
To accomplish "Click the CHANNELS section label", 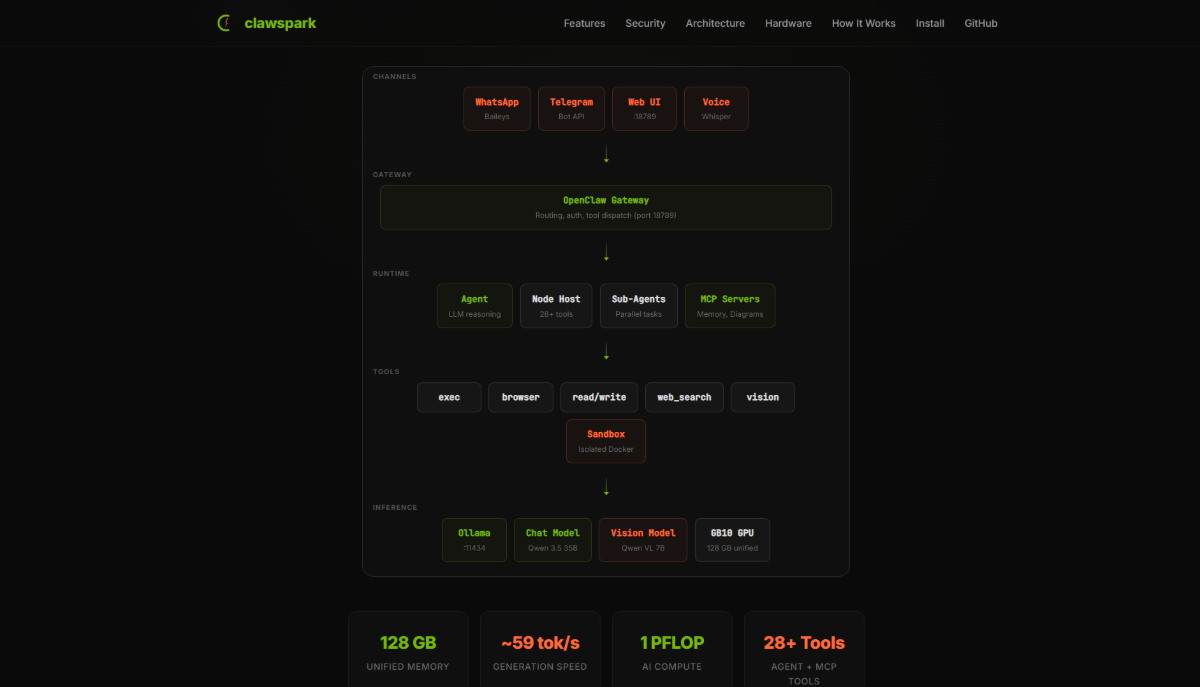I will click(395, 76).
